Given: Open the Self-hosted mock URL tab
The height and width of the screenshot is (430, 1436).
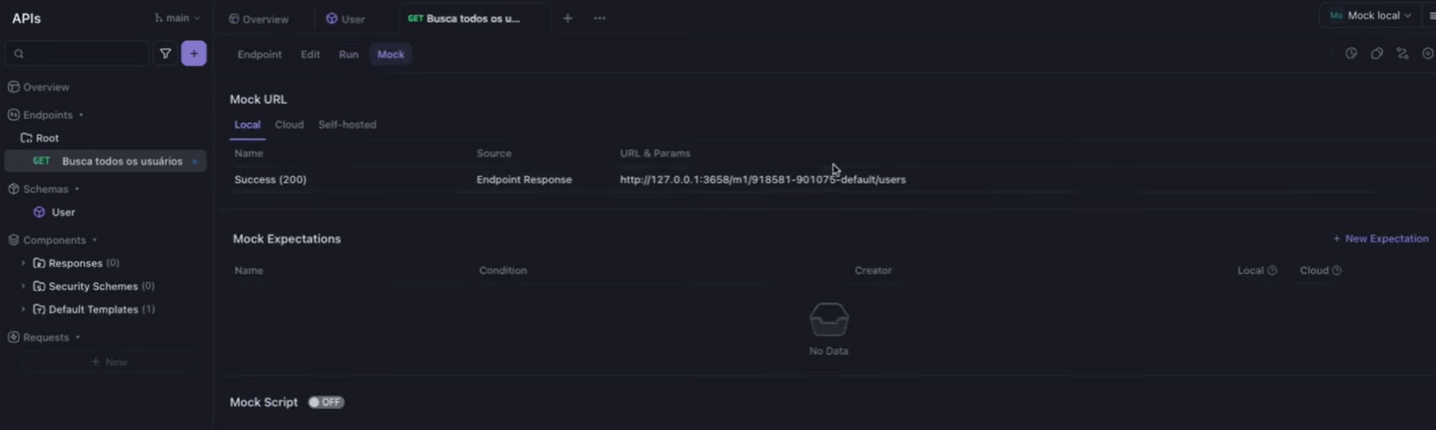Looking at the screenshot, I should point(347,125).
